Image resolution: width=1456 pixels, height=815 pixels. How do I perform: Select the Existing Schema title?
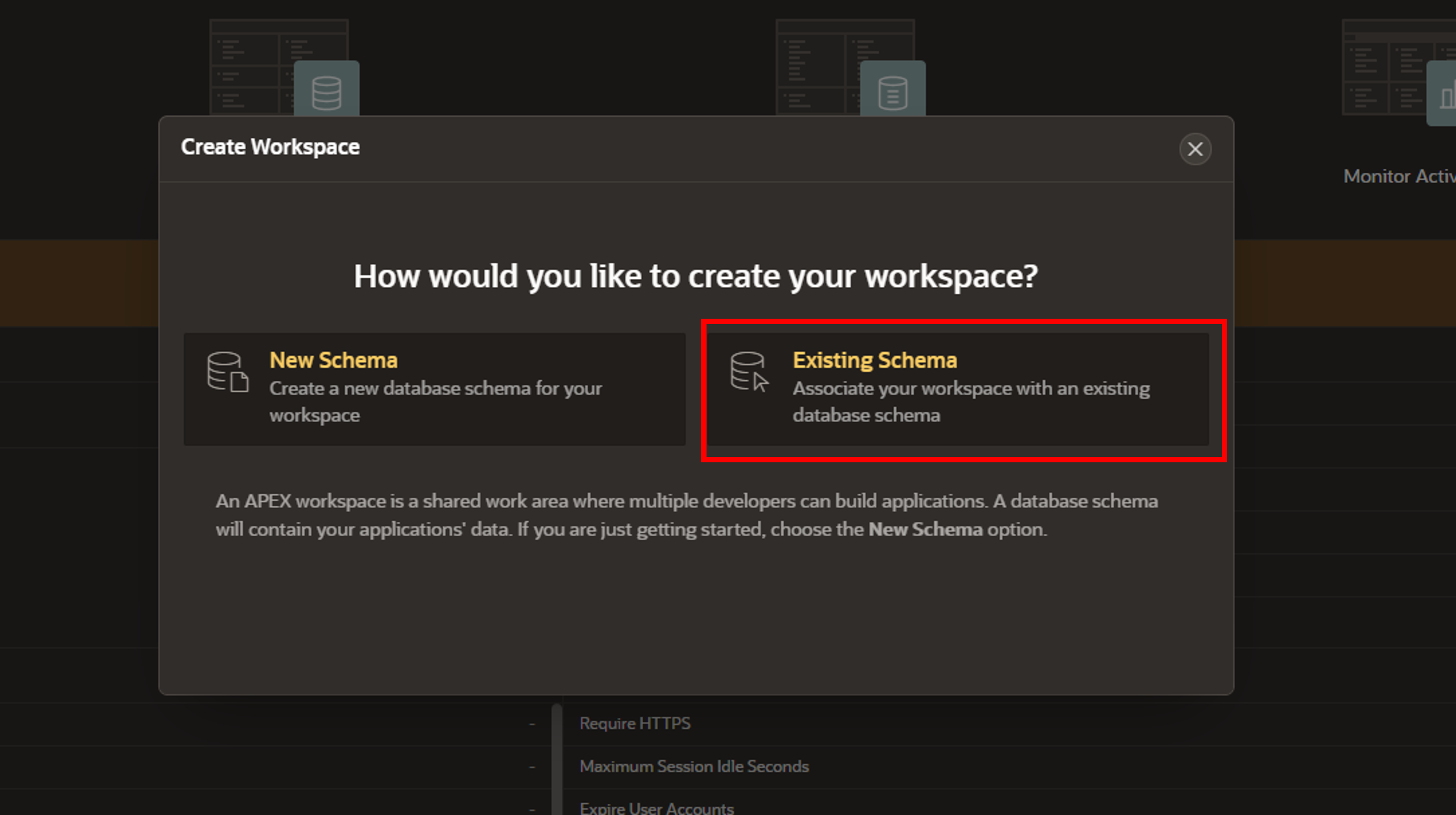point(874,360)
